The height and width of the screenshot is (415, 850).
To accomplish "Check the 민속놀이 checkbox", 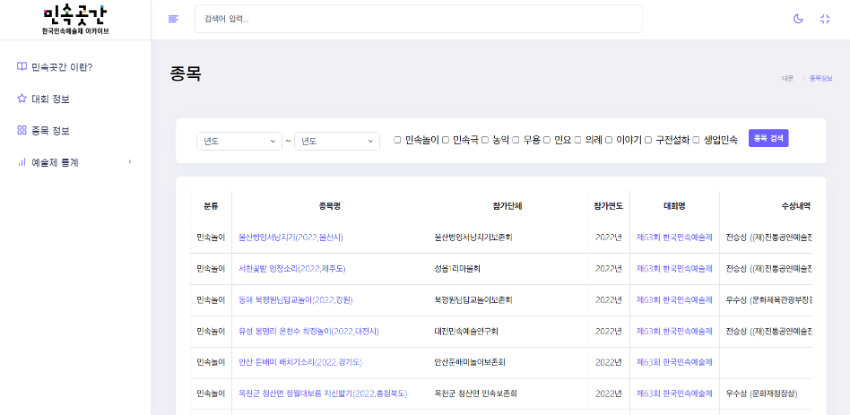I will (x=397, y=140).
